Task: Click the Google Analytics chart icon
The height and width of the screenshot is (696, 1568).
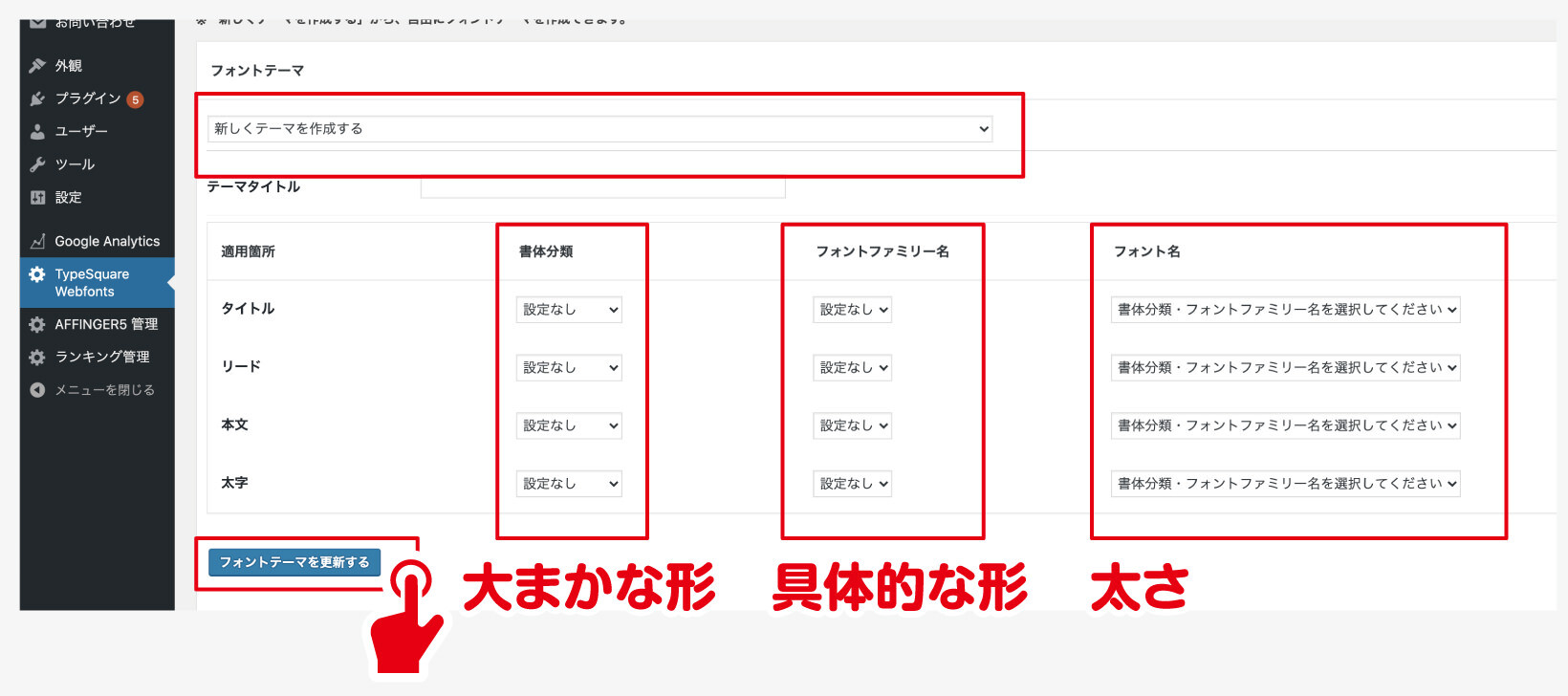Action: 37,242
